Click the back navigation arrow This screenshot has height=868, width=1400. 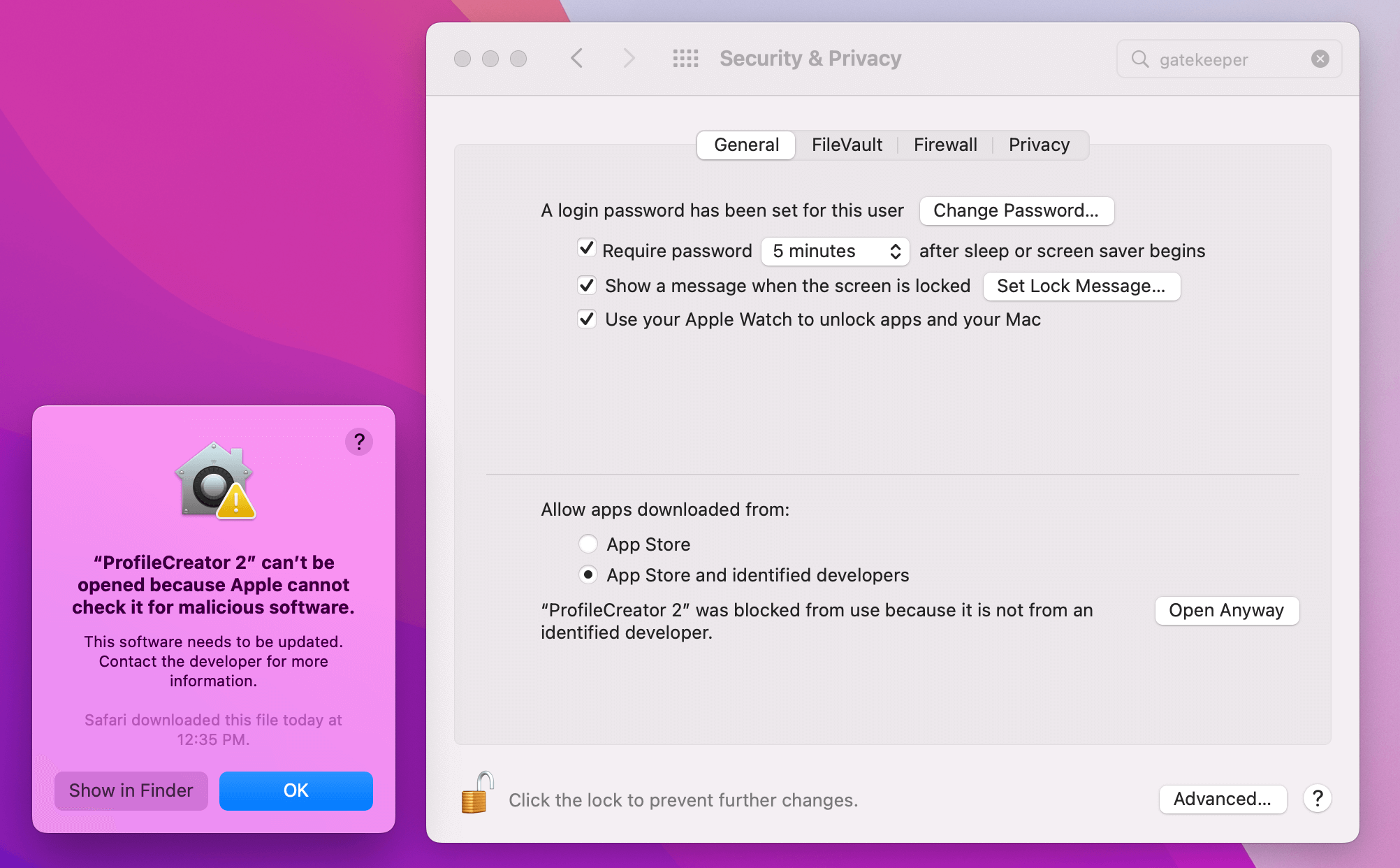click(x=576, y=59)
